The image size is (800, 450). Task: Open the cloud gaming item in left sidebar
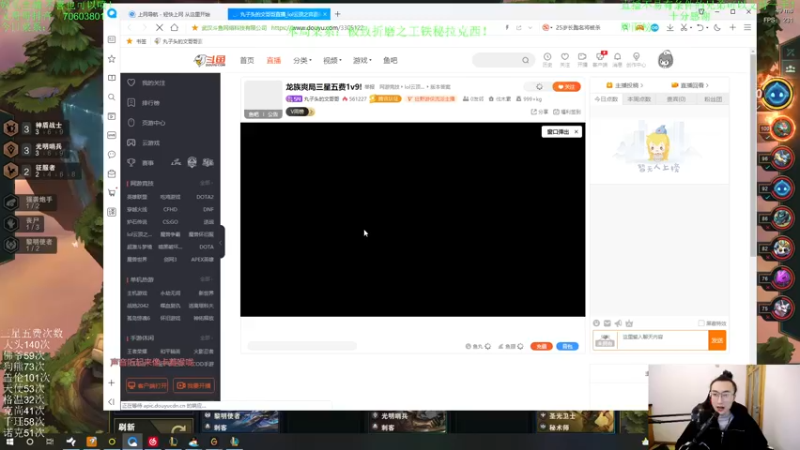tap(144, 143)
